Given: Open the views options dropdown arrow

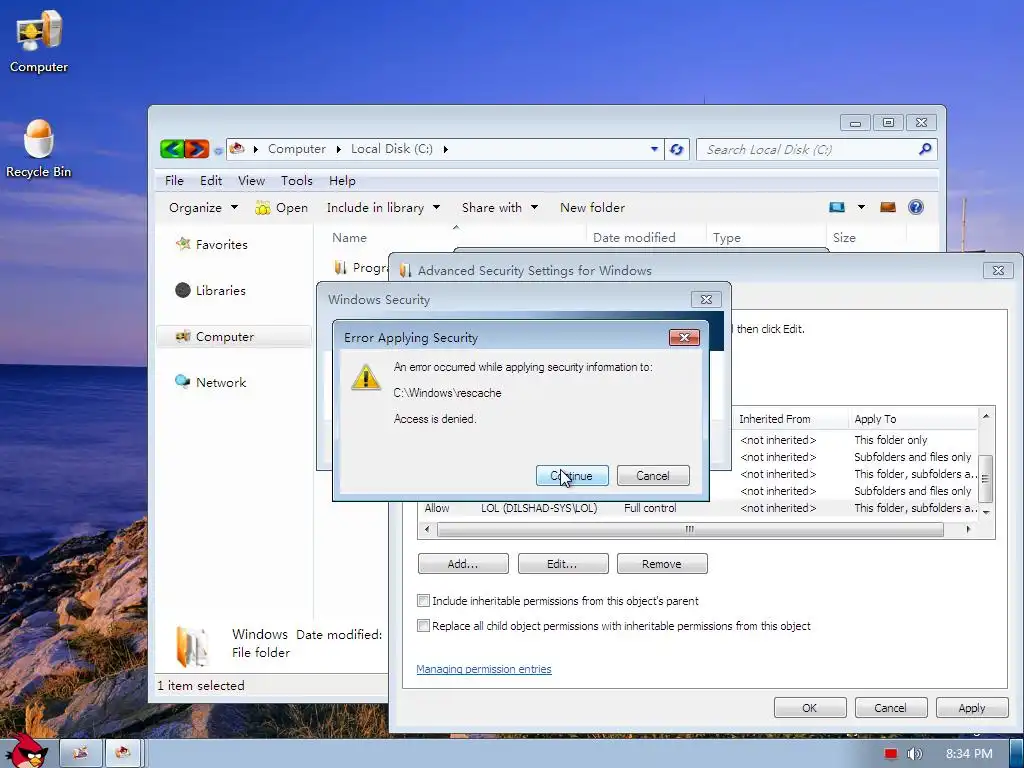Looking at the screenshot, I should pyautogui.click(x=861, y=208).
